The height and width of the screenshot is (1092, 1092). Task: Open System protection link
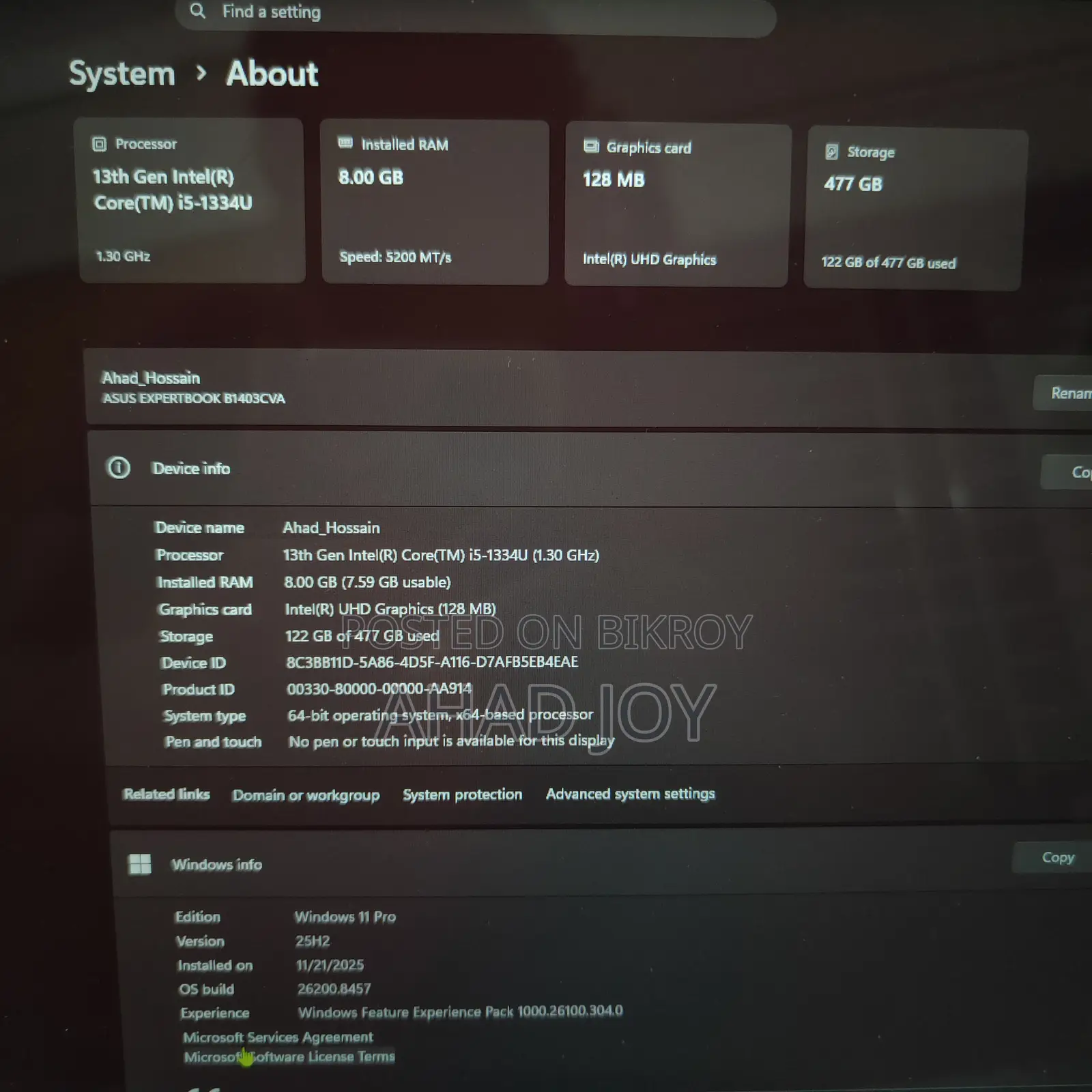(x=462, y=794)
